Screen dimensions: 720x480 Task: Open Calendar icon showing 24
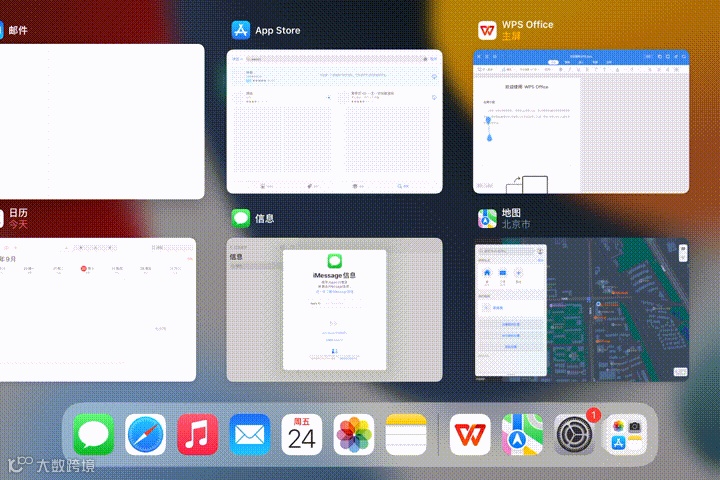coord(302,434)
